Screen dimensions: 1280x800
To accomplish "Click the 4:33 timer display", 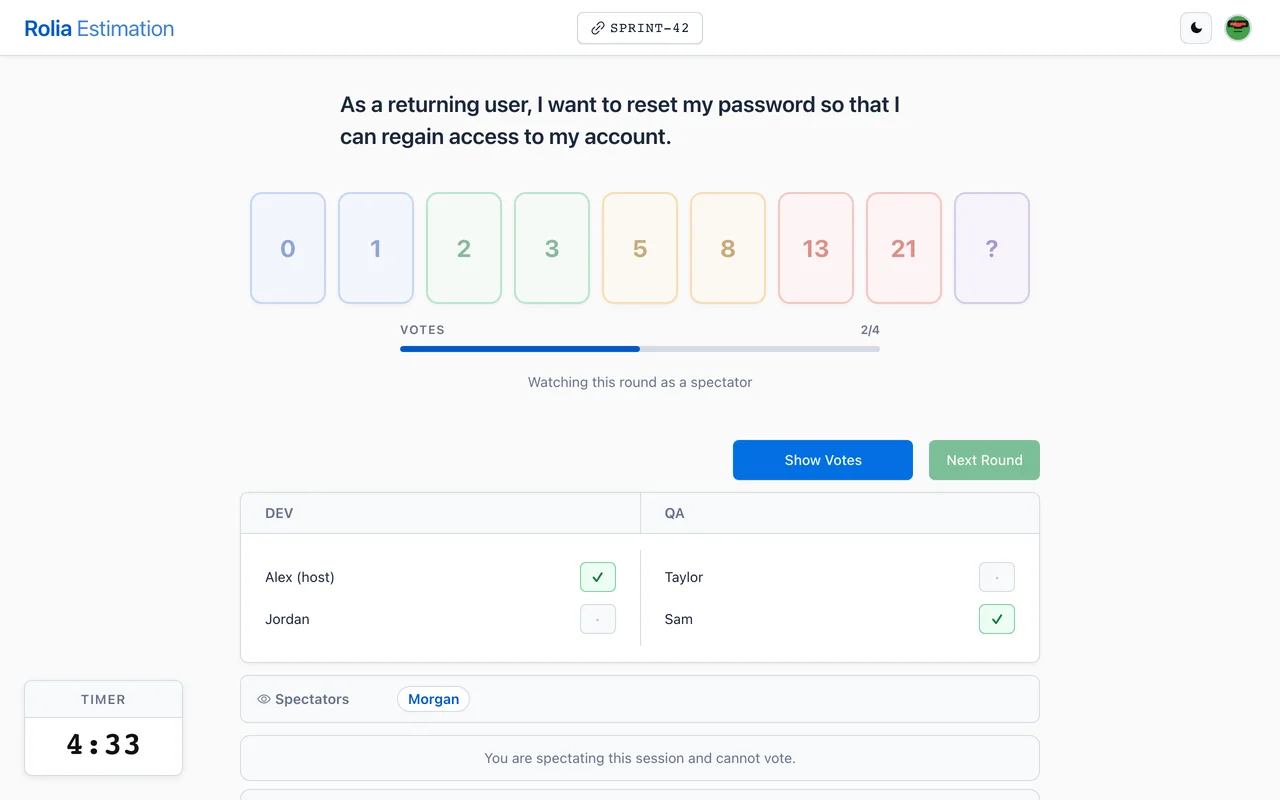I will 104,745.
